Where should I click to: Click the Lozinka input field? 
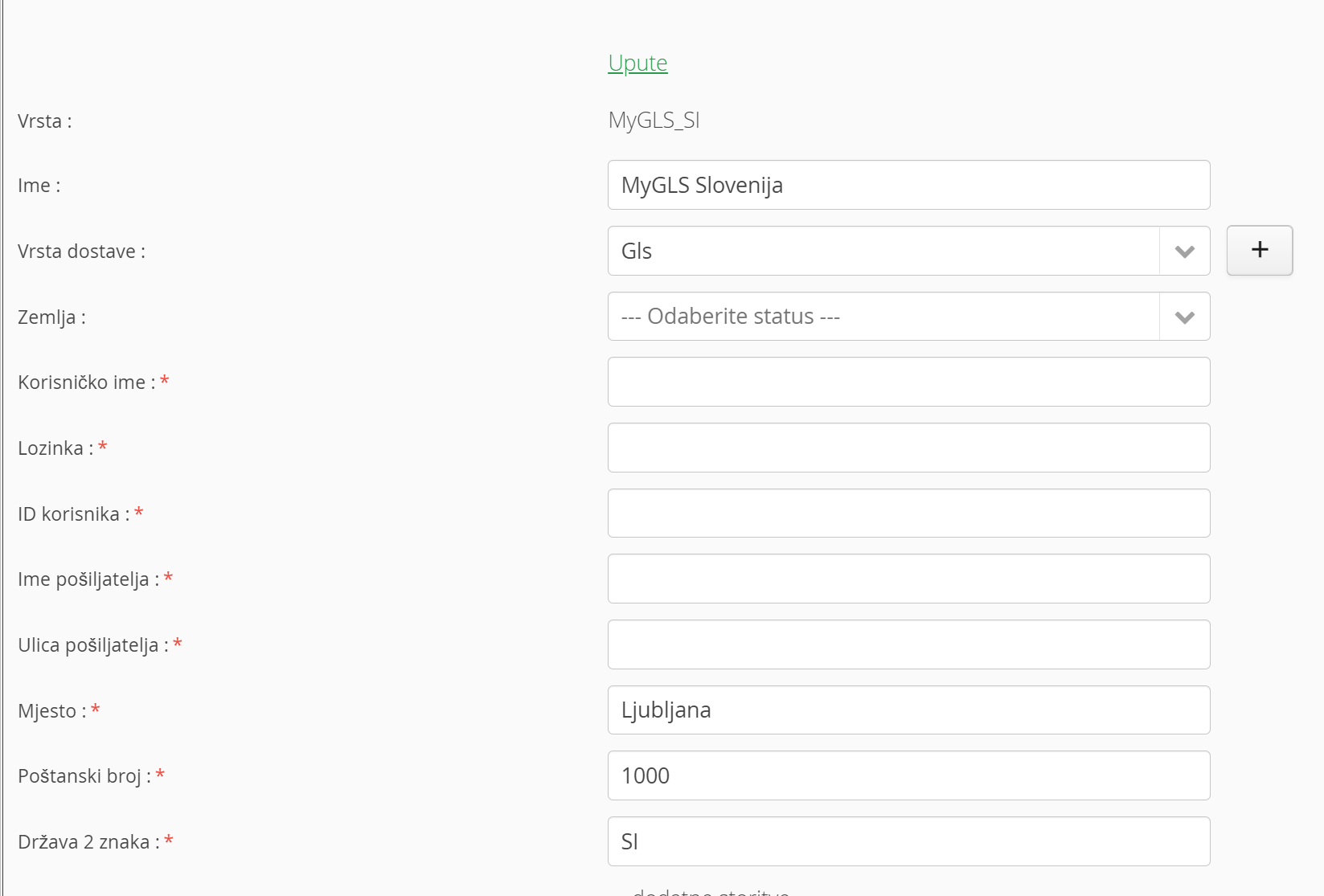click(x=909, y=448)
